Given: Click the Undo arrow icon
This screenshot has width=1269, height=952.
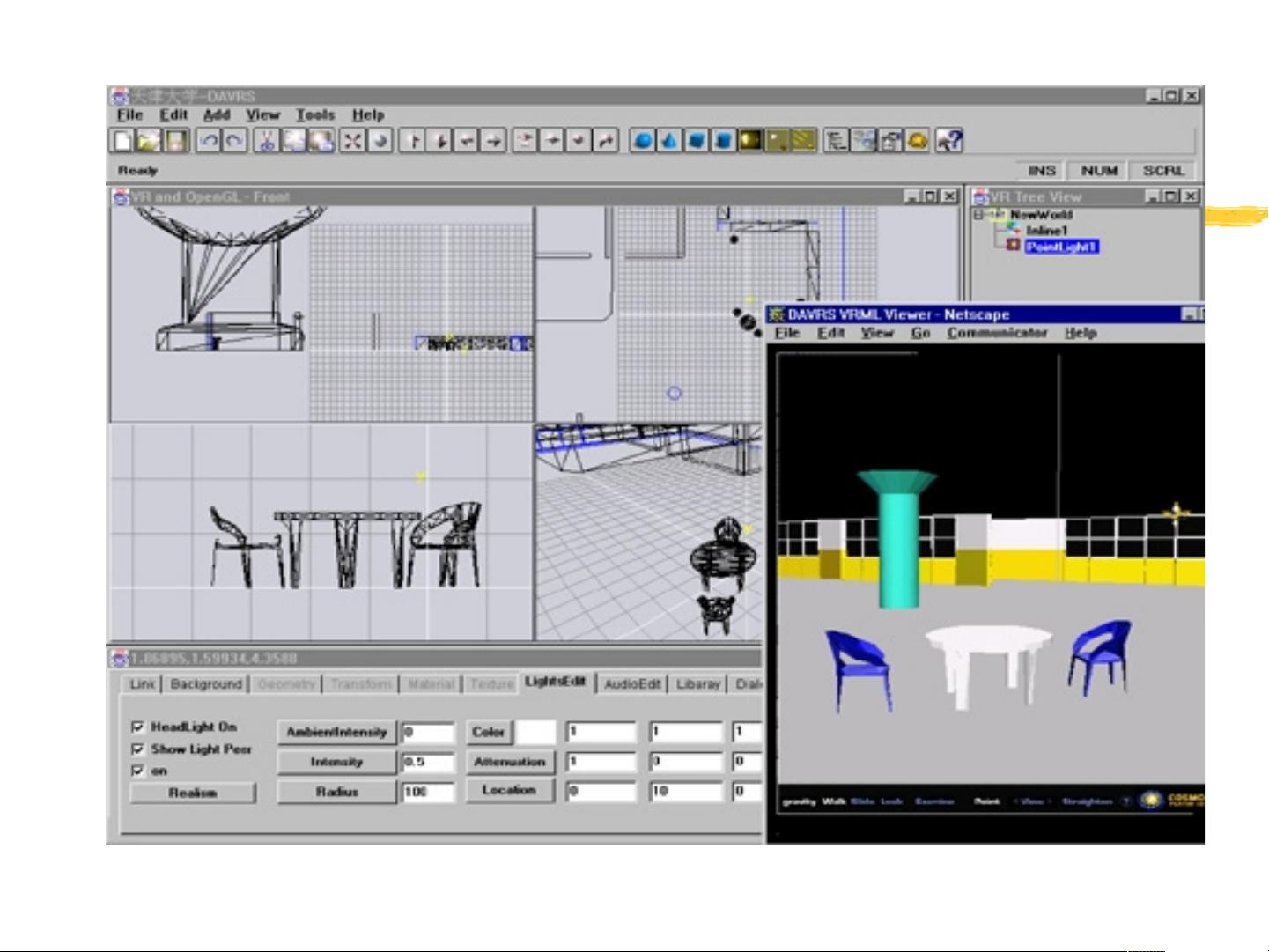Looking at the screenshot, I should tap(208, 140).
